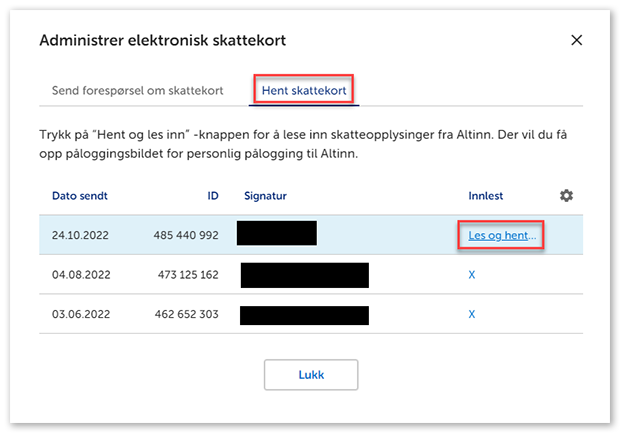The height and width of the screenshot is (433, 620).
Task: Click ID cell 473 125 162
Action: (186, 274)
